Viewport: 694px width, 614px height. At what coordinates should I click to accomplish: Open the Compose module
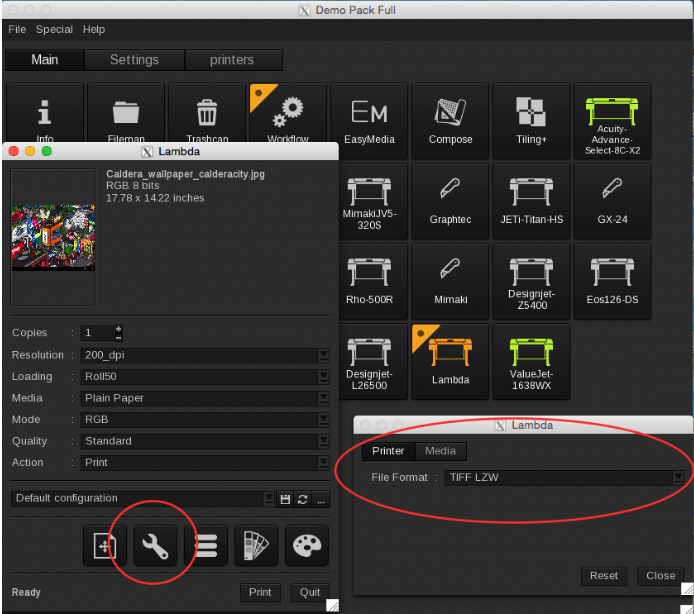pyautogui.click(x=450, y=120)
